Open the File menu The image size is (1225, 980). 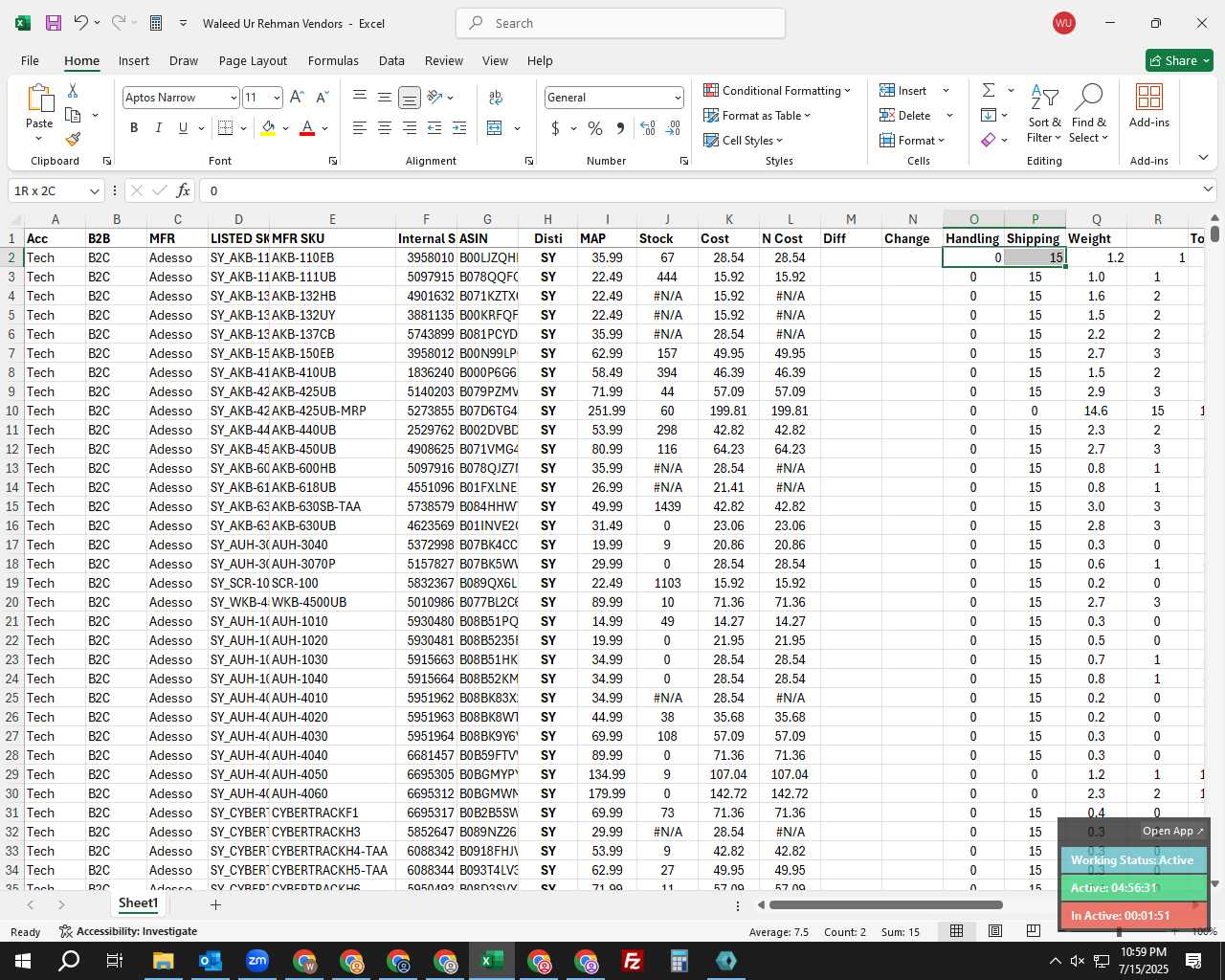click(x=30, y=60)
